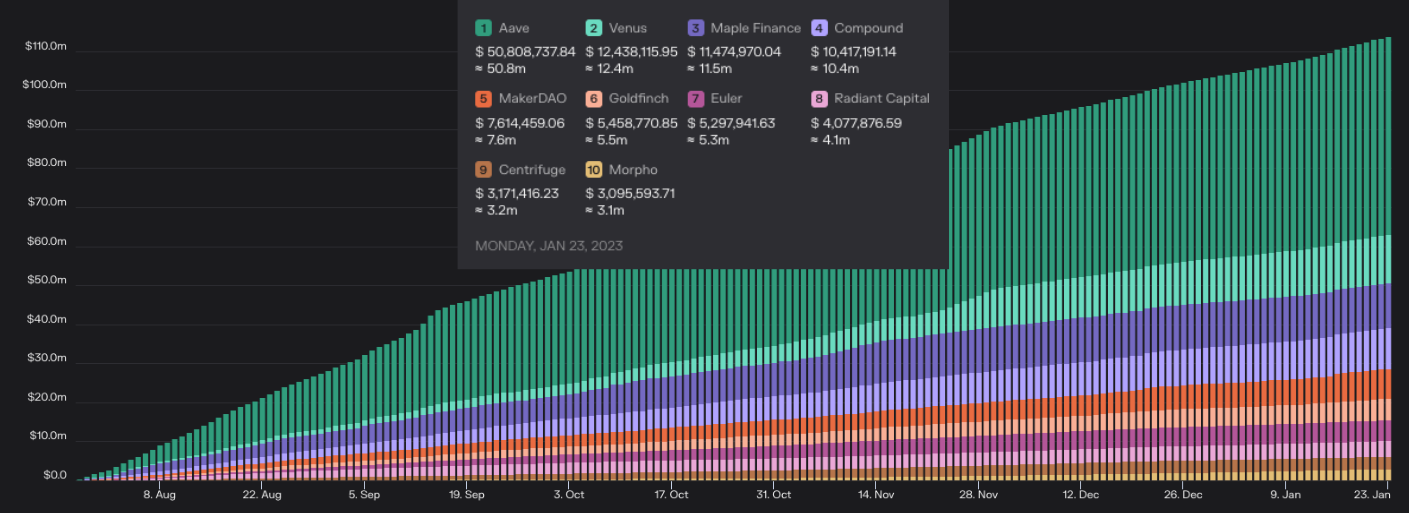
Task: Click the ≈ 7.6m approximation text
Action: 497,139
